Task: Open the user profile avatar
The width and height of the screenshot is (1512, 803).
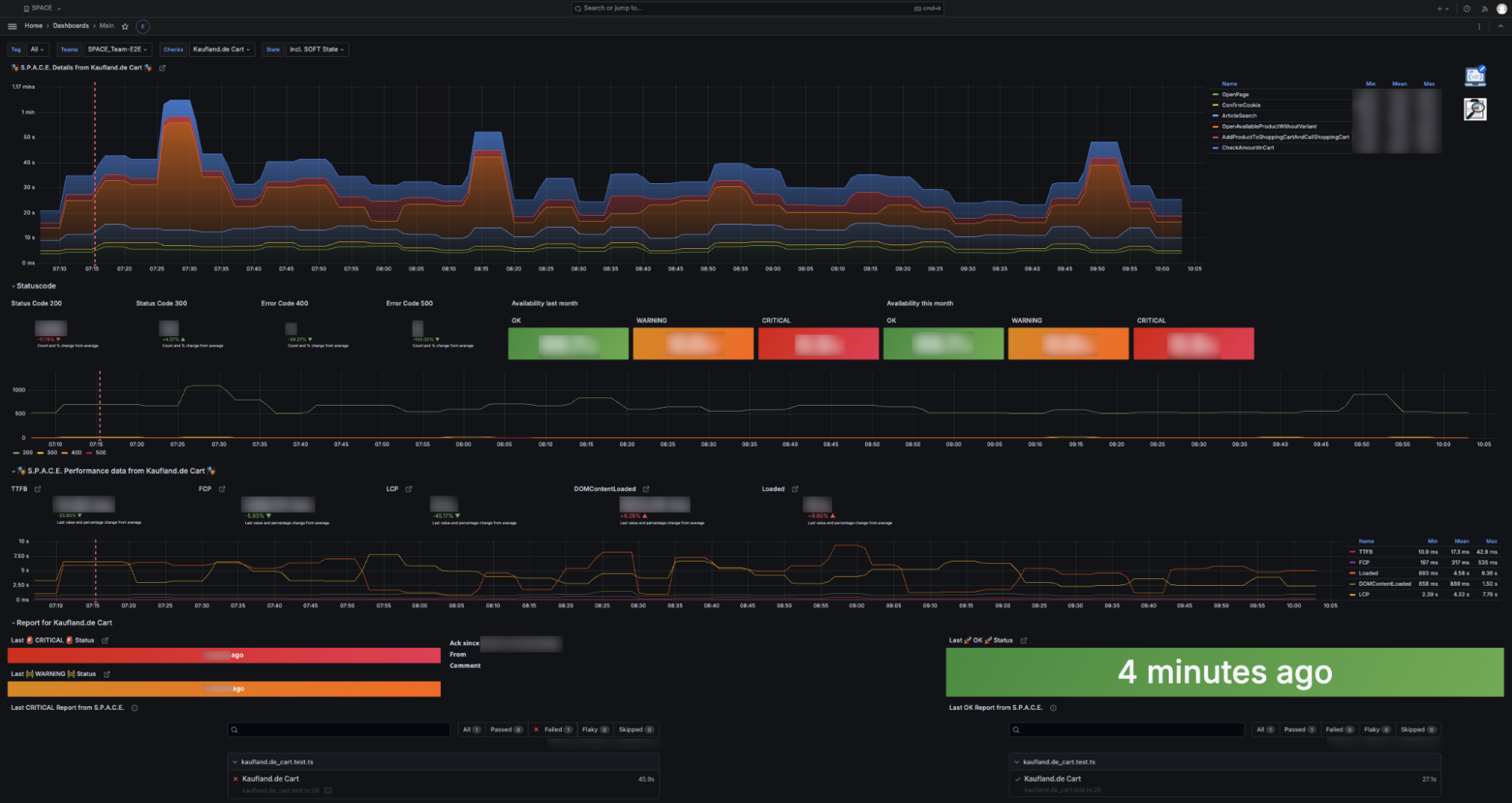Action: pos(1503,8)
